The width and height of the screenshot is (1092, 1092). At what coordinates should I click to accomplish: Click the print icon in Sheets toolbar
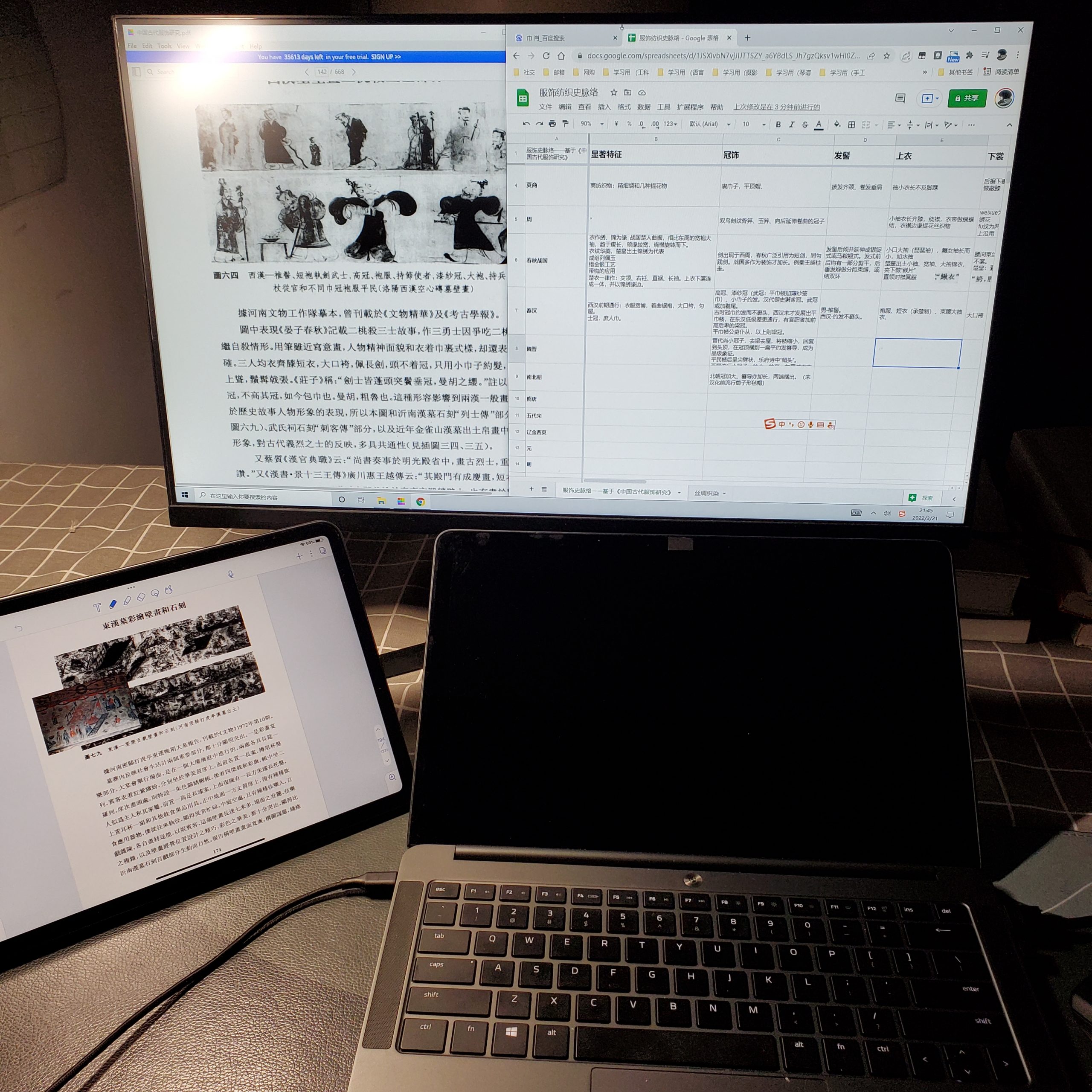click(x=552, y=123)
